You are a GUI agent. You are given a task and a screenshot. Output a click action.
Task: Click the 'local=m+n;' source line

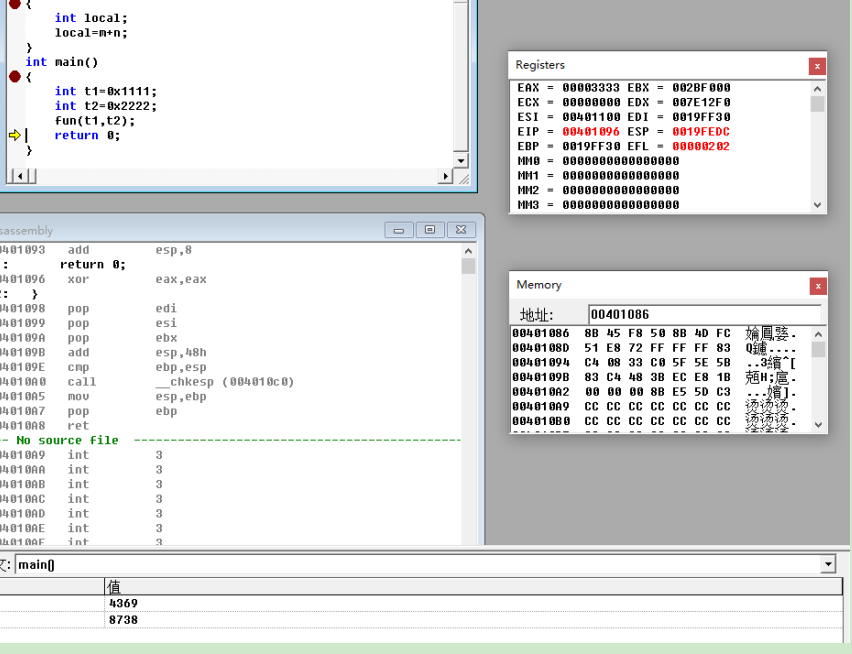(x=91, y=33)
